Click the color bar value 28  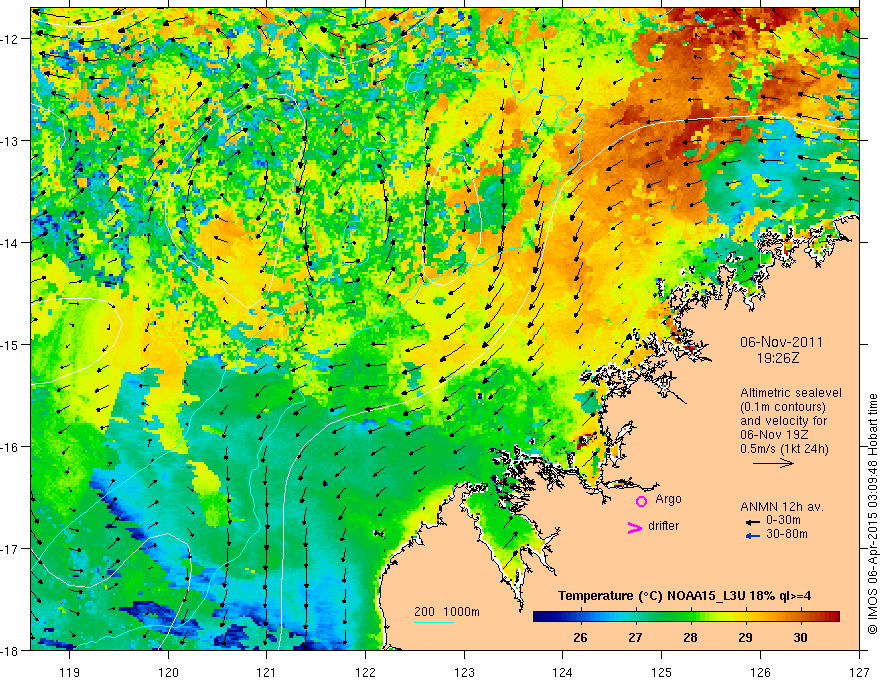(x=690, y=637)
